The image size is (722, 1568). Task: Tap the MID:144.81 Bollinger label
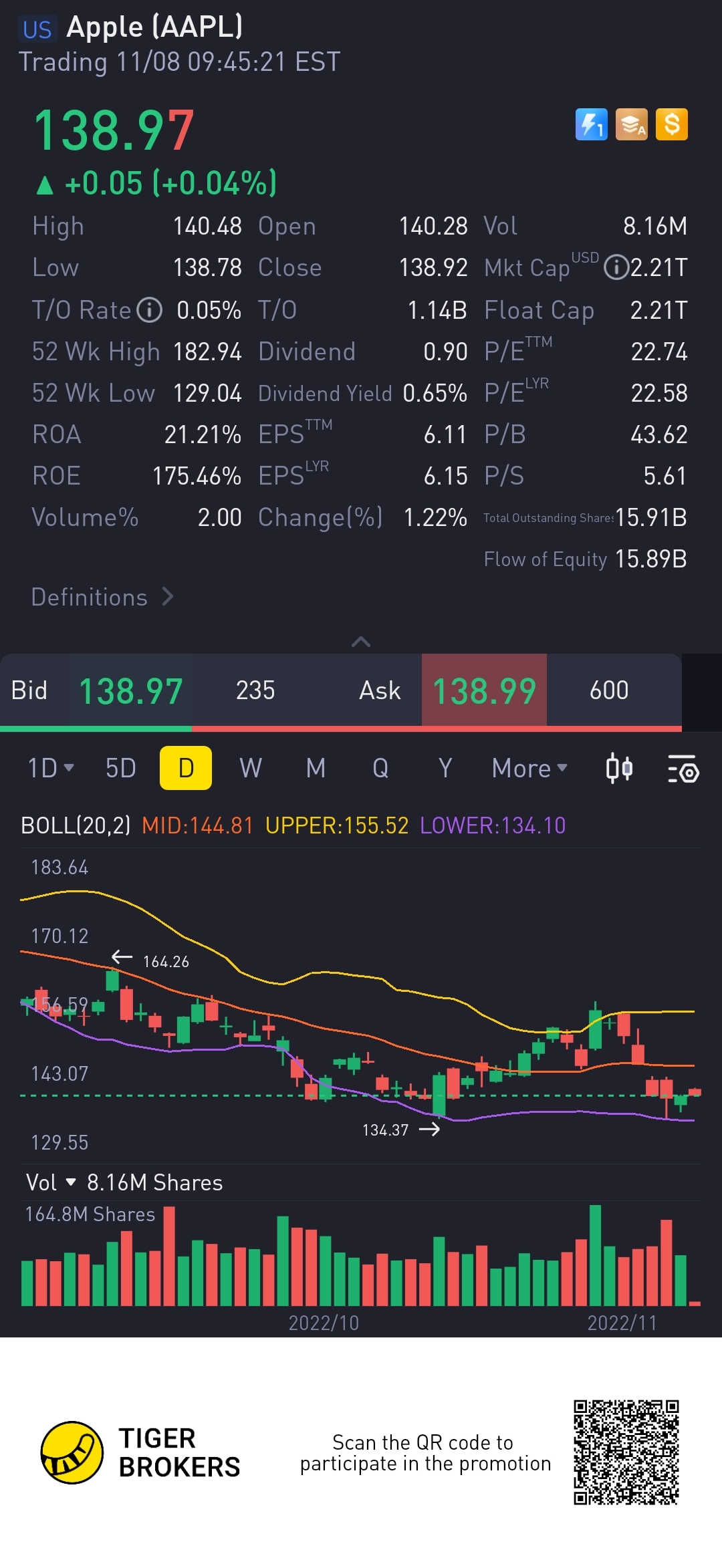198,825
